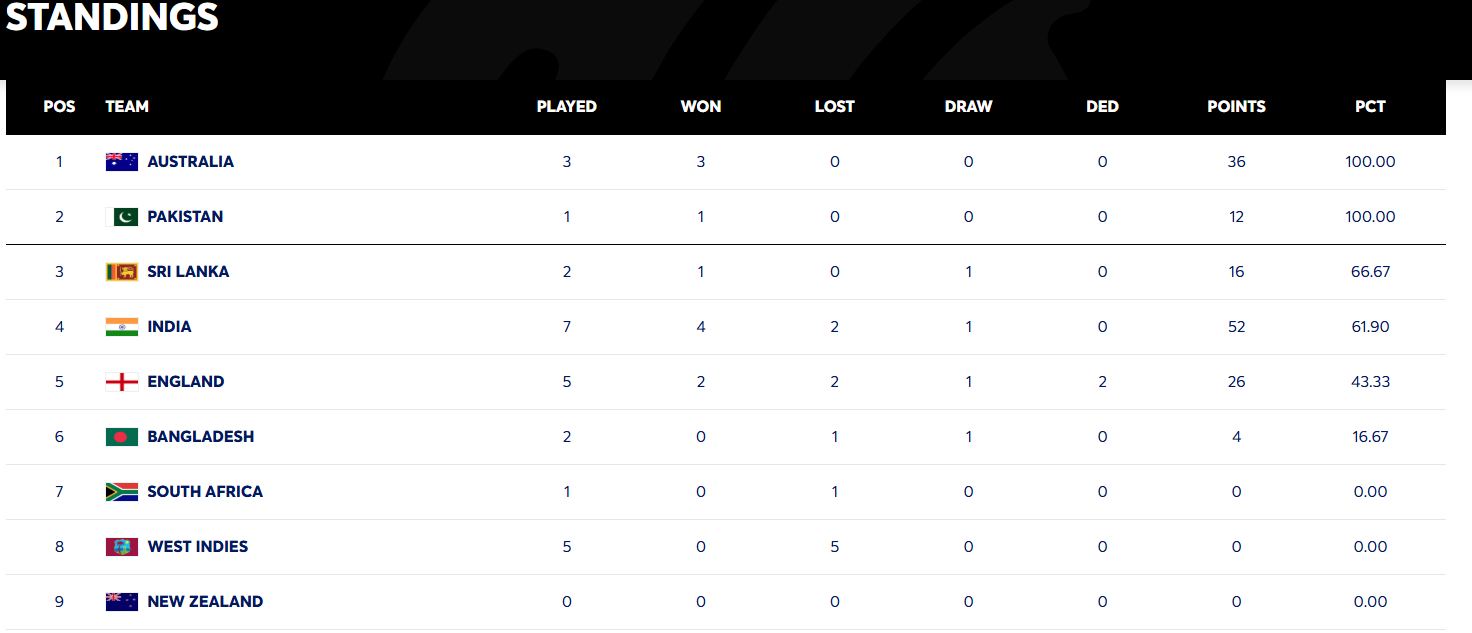Open the Australia team link

pos(190,162)
